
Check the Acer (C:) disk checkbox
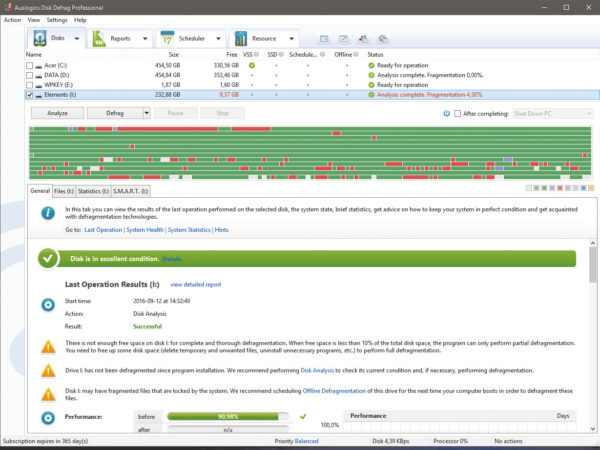(x=31, y=65)
